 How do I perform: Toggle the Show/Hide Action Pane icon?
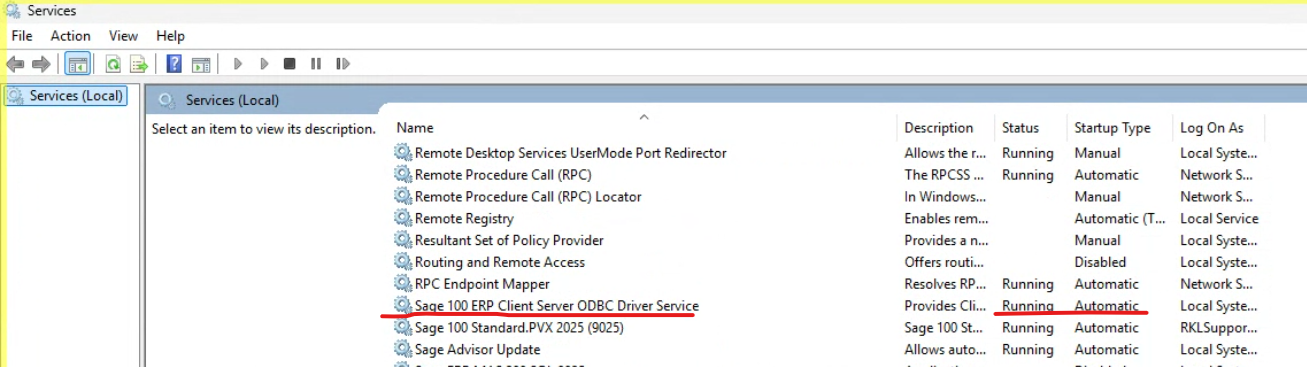(201, 64)
